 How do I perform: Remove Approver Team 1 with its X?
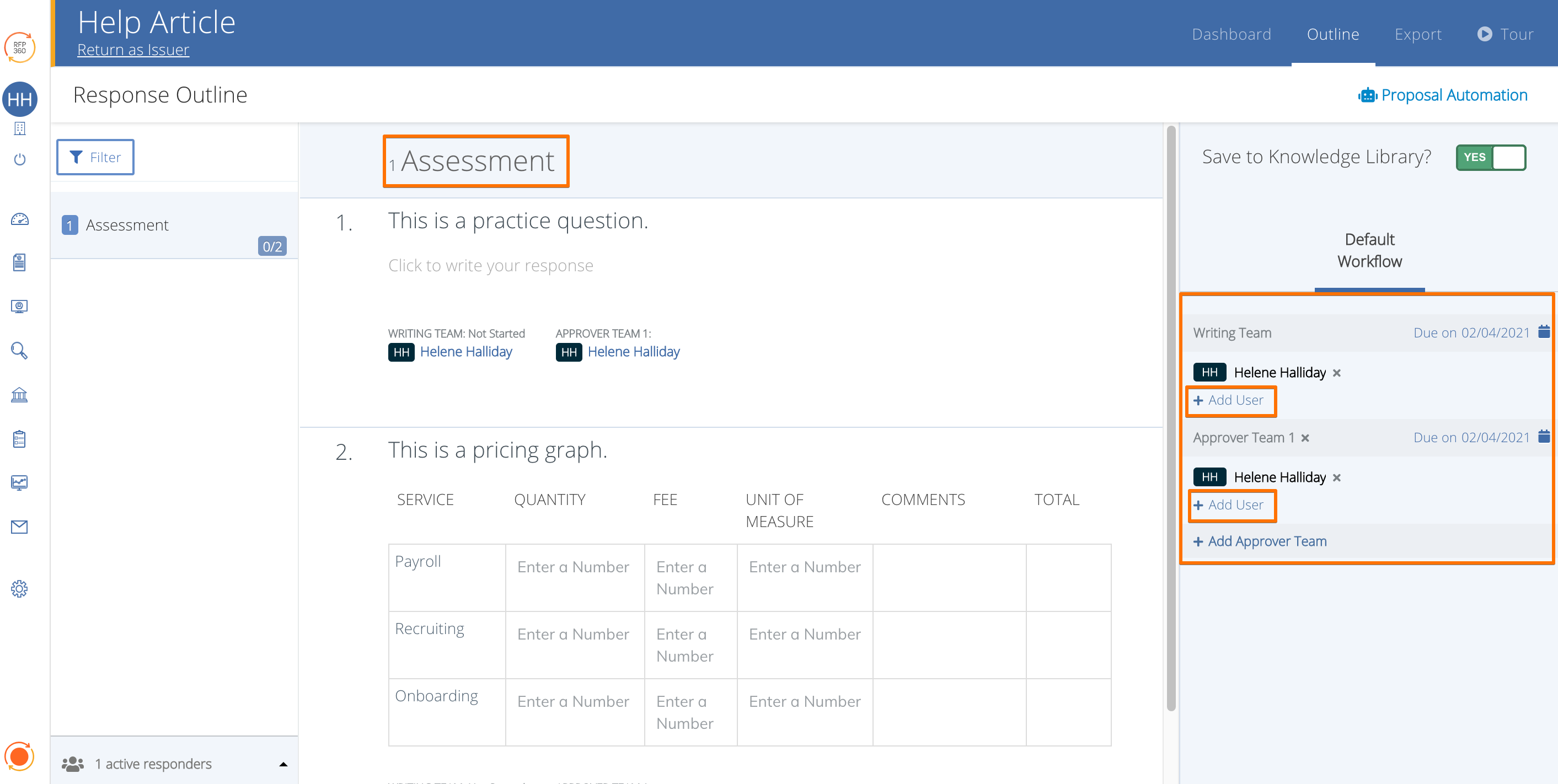click(1305, 438)
